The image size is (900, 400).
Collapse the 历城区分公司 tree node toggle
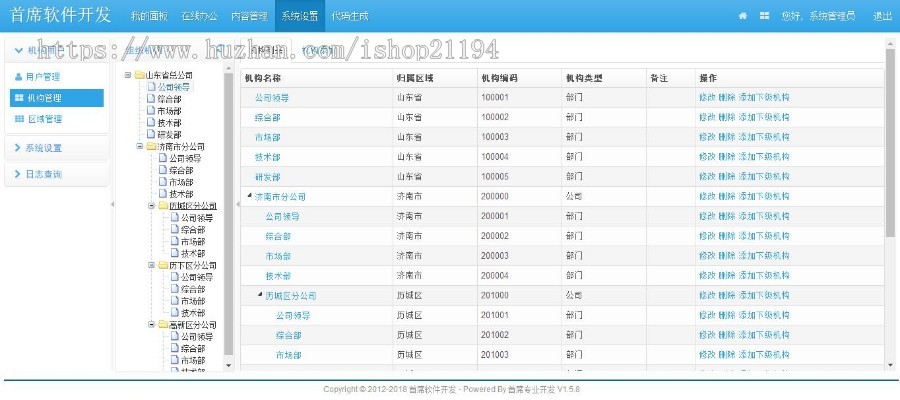pos(152,205)
